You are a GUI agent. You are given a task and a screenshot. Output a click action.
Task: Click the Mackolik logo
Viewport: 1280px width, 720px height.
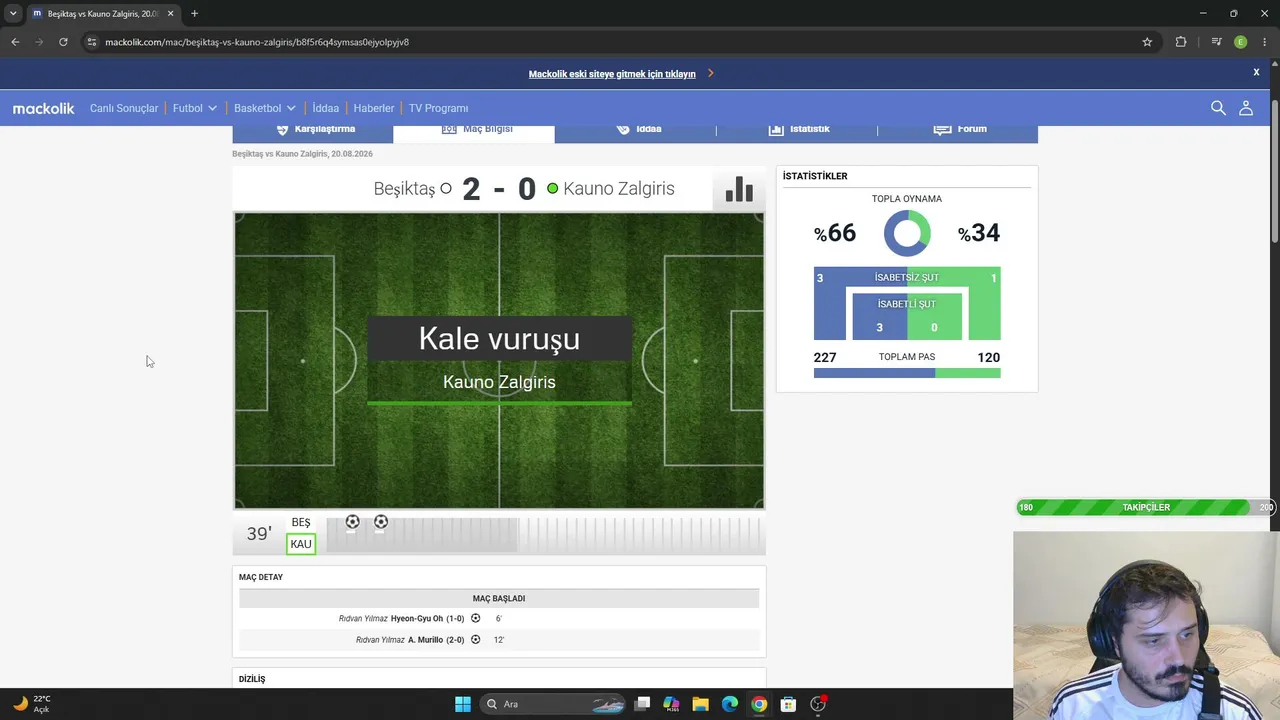pos(44,108)
